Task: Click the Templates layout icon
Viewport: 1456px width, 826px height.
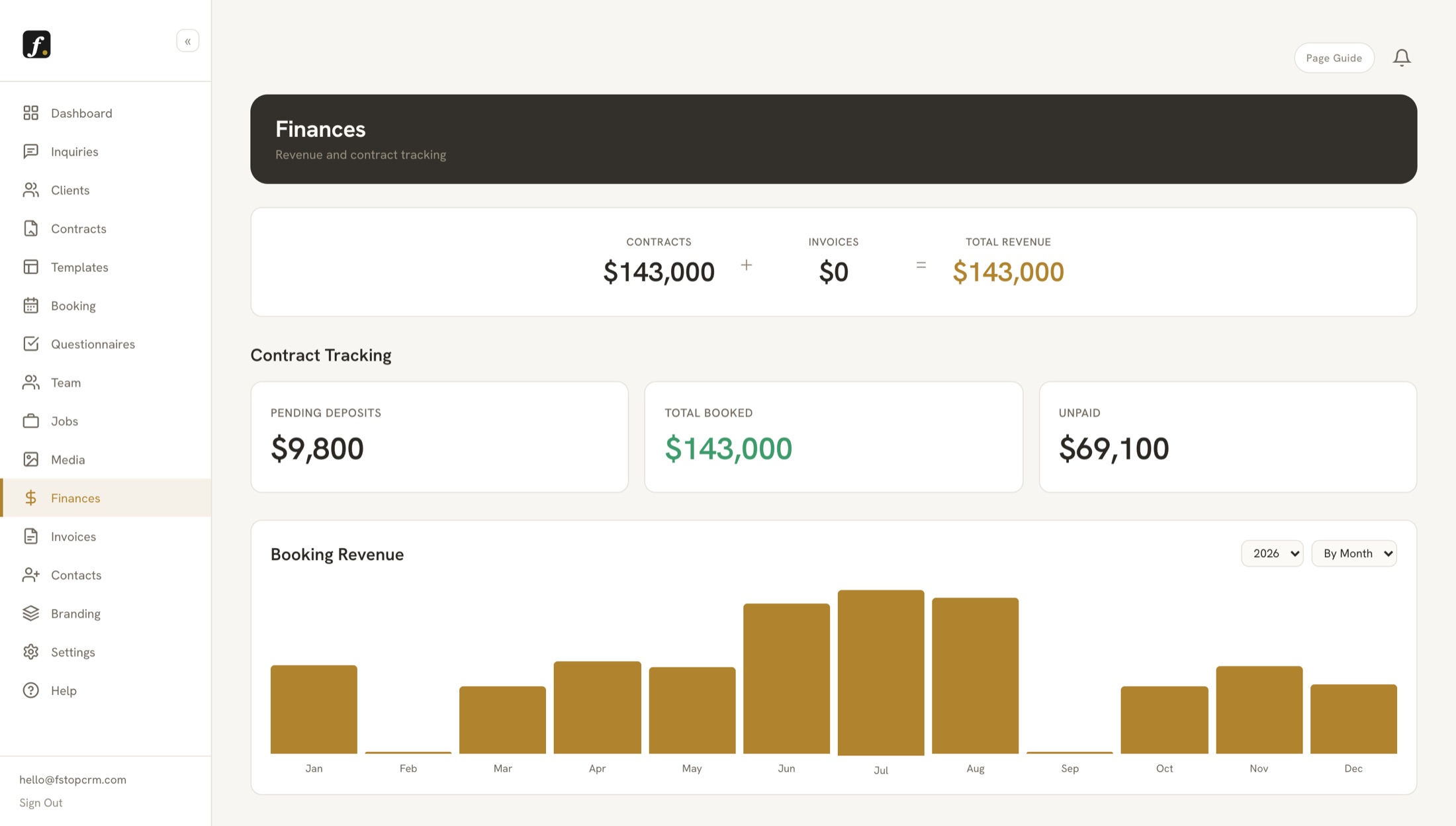Action: point(31,267)
